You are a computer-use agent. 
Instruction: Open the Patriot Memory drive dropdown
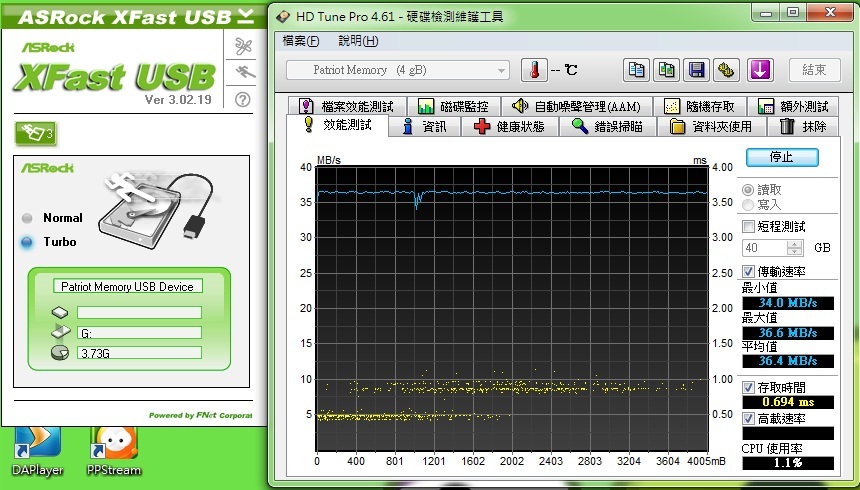pyautogui.click(x=398, y=70)
